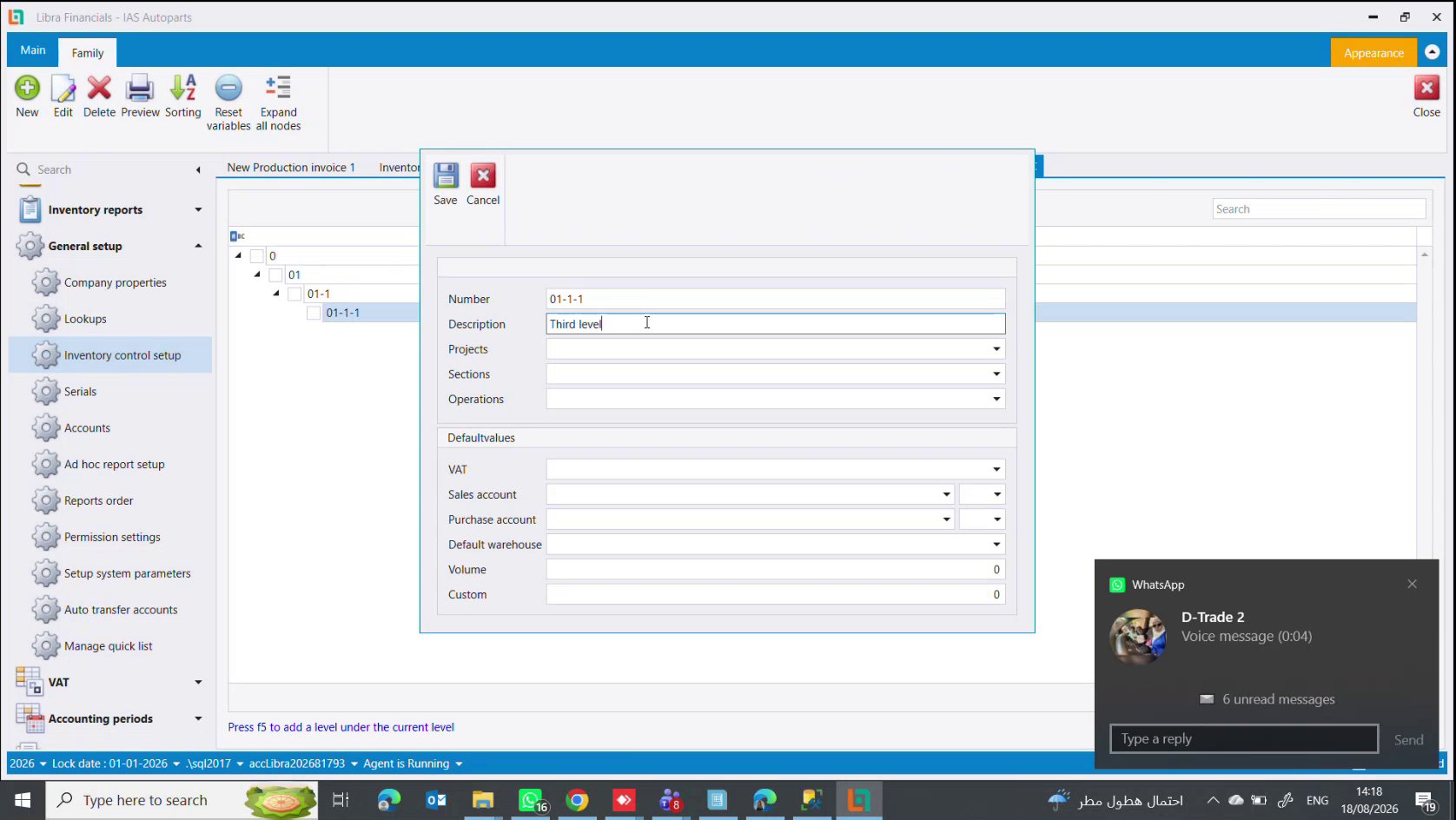Click the family list Search box
Viewport: 1456px width, 820px height.
(x=1319, y=209)
